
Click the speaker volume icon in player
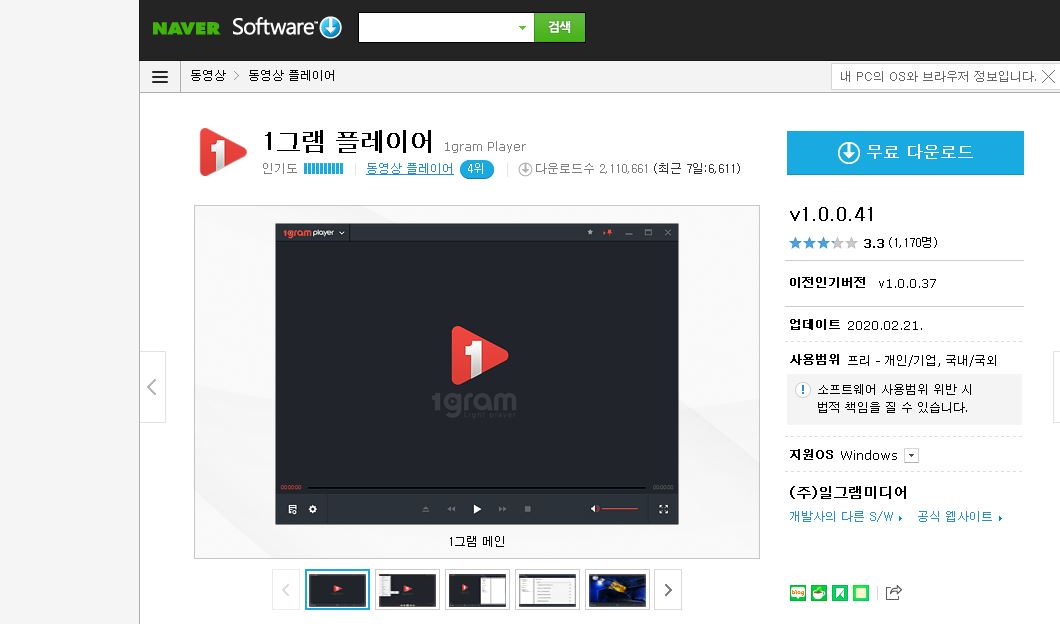pos(594,508)
